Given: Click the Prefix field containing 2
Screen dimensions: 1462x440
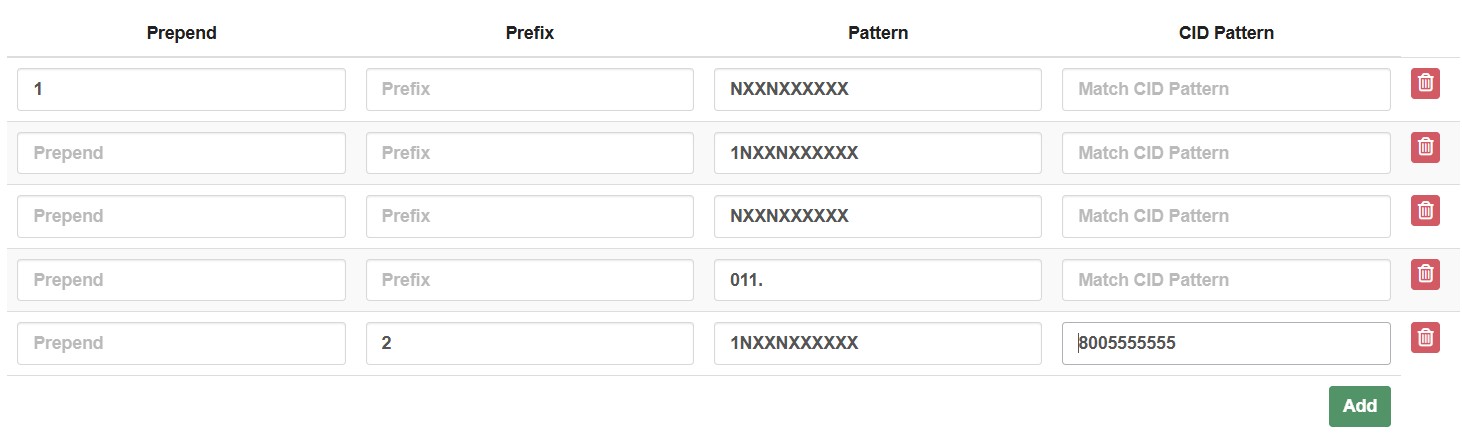Looking at the screenshot, I should coord(529,343).
